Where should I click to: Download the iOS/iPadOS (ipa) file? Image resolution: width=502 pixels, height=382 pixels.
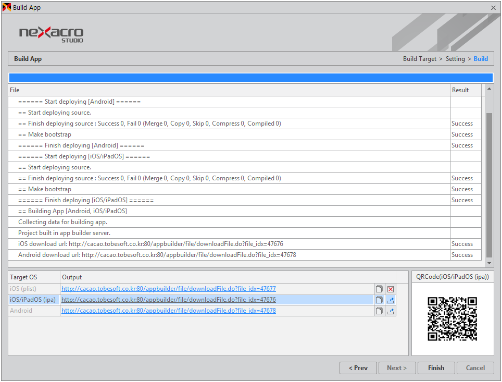(x=391, y=300)
